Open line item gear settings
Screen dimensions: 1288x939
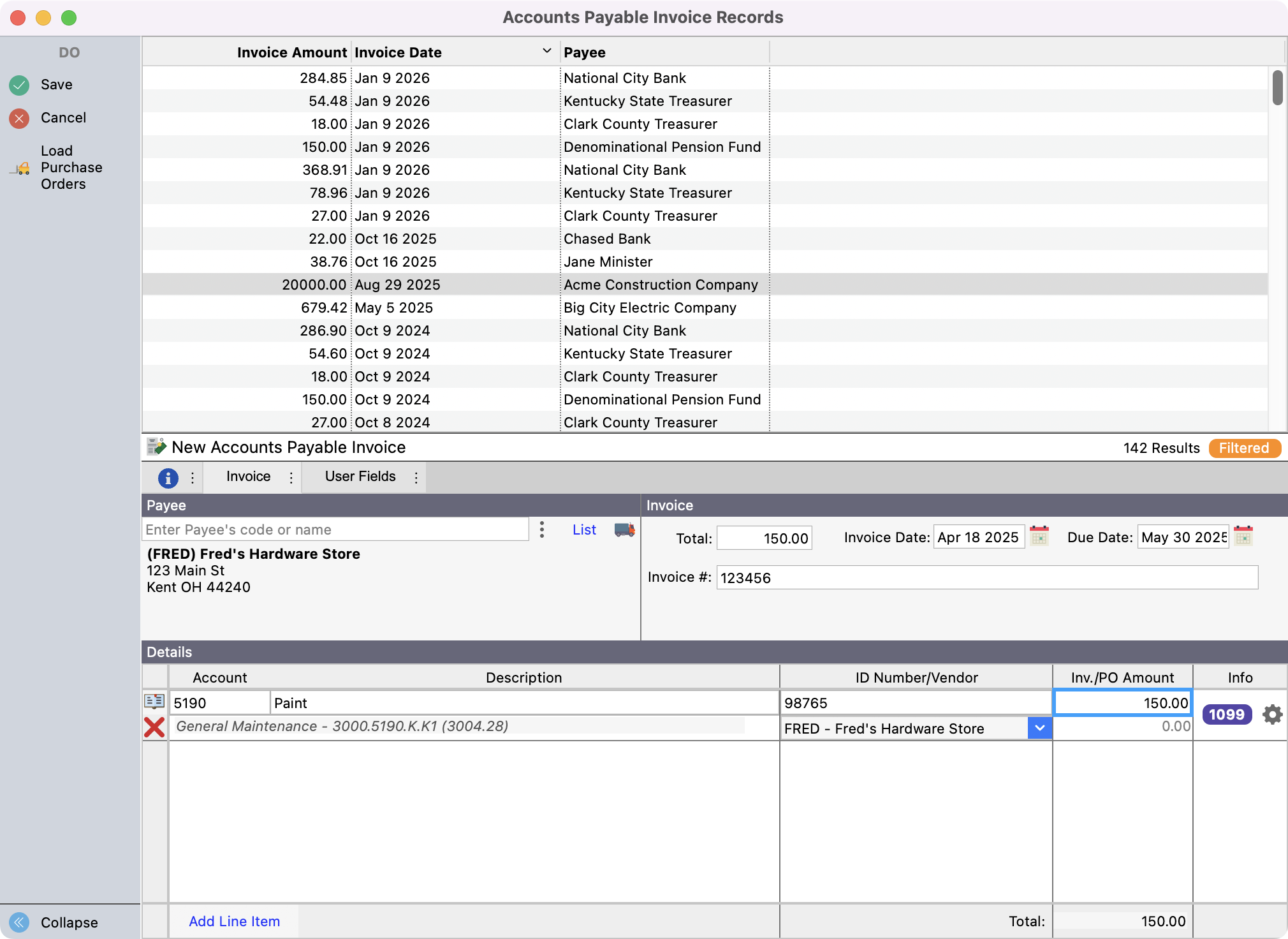click(1272, 714)
